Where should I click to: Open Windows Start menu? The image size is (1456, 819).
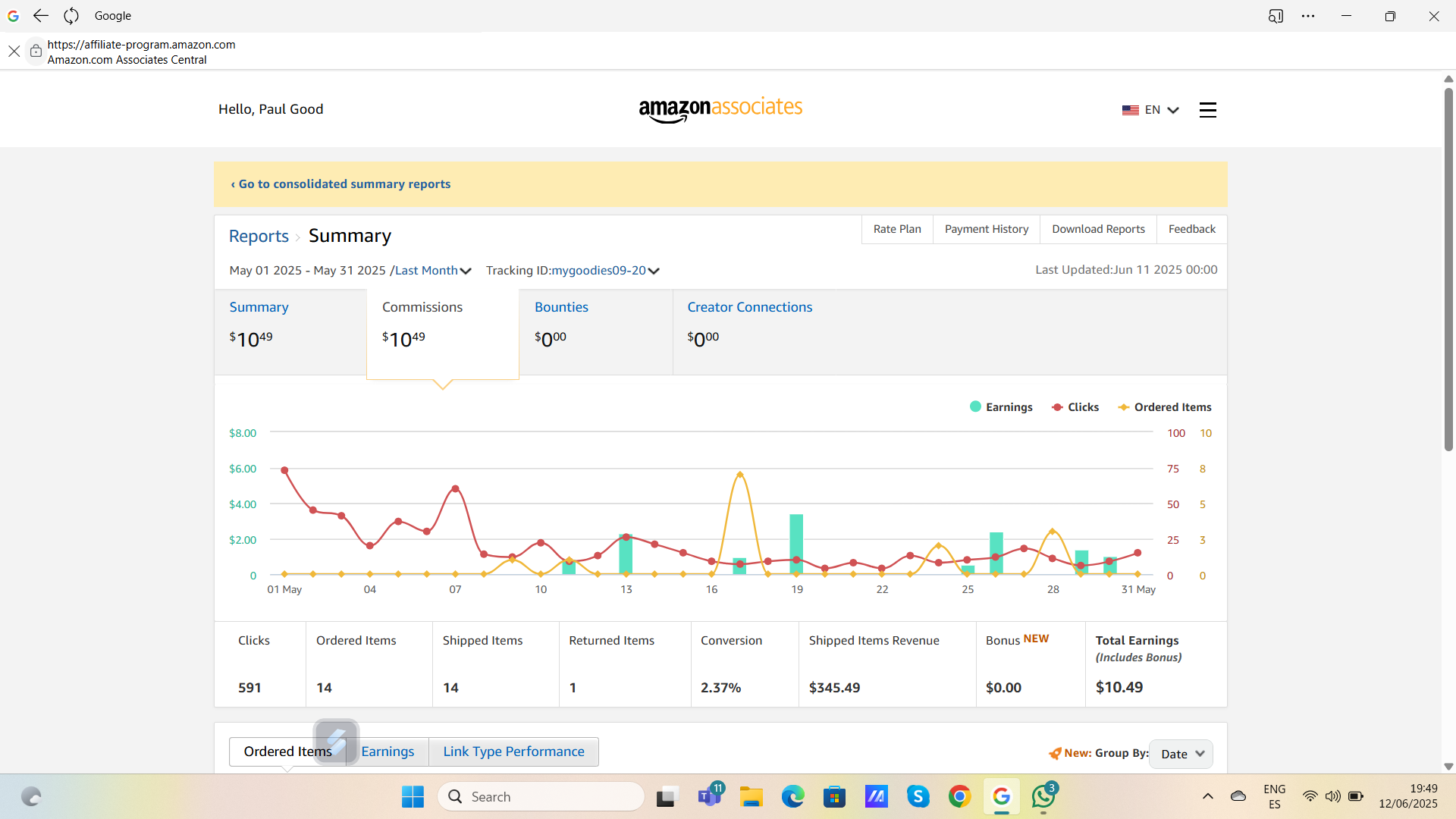point(413,796)
